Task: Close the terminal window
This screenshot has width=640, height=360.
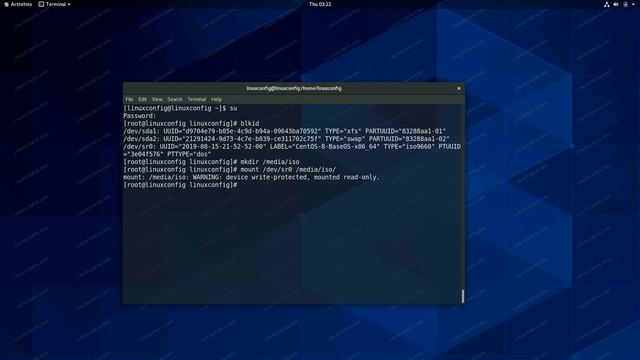Action: point(459,88)
